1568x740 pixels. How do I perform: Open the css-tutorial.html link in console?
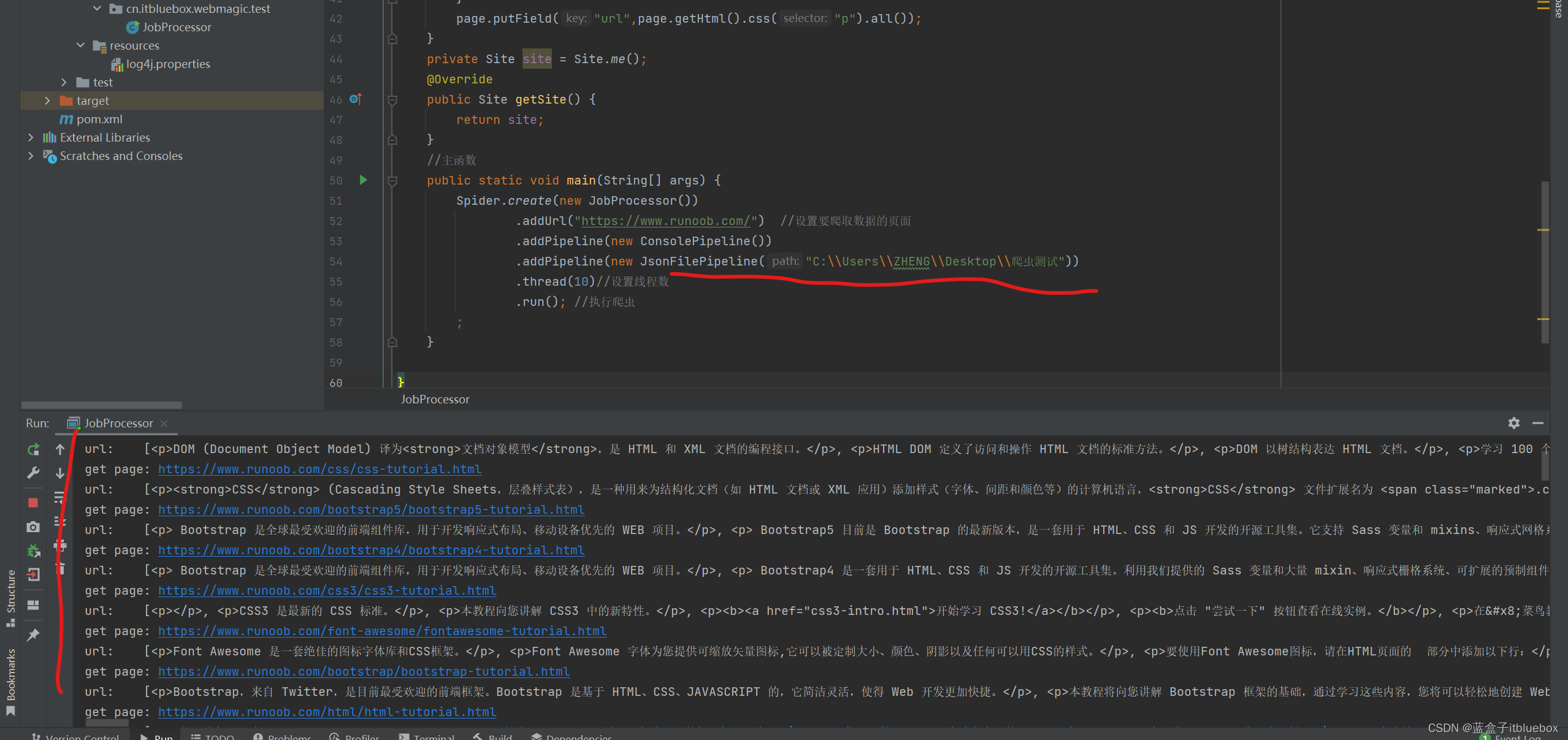coord(319,469)
